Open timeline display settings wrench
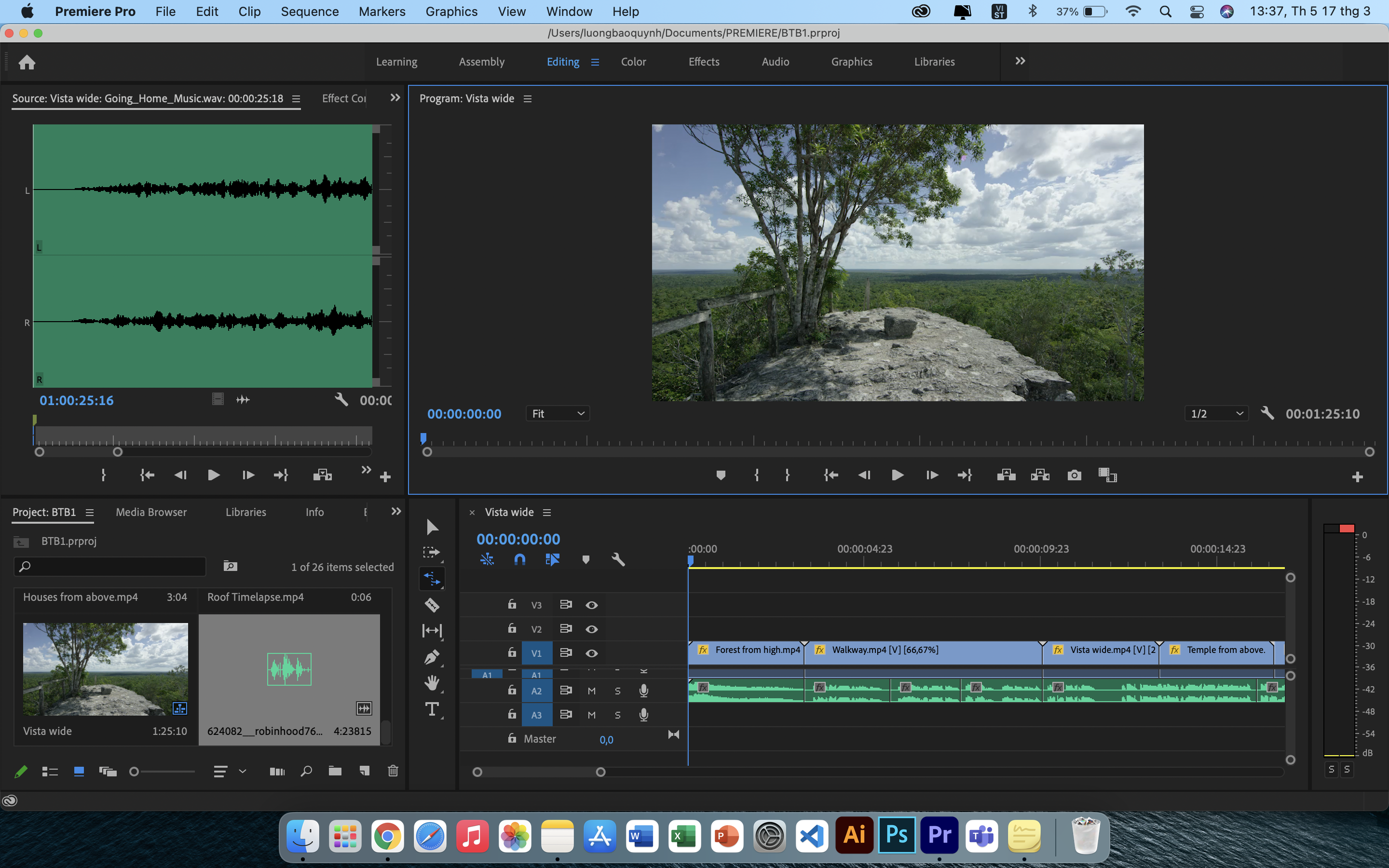1389x868 pixels. pyautogui.click(x=618, y=560)
